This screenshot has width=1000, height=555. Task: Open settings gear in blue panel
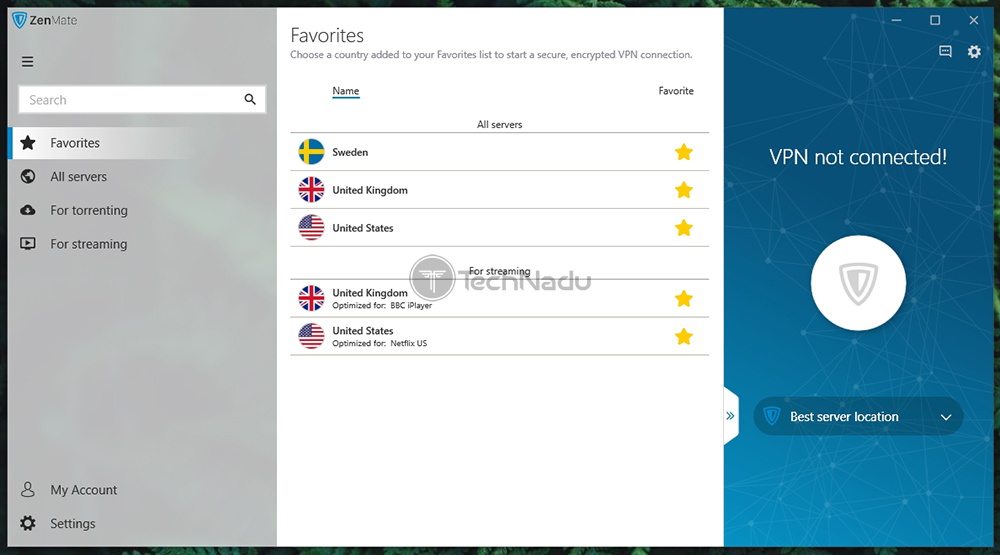pos(974,52)
